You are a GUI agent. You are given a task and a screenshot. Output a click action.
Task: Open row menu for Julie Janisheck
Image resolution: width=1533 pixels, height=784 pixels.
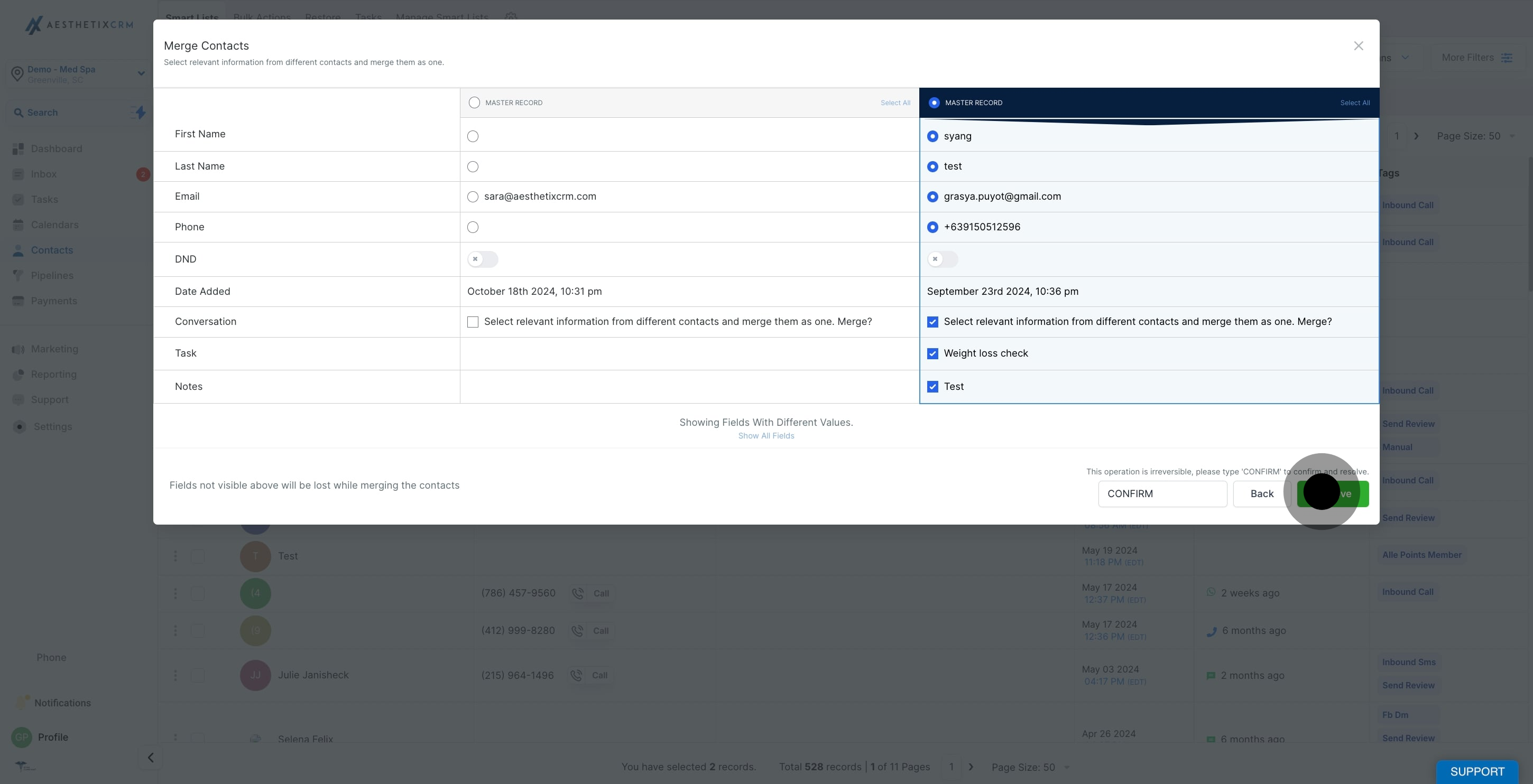175,675
